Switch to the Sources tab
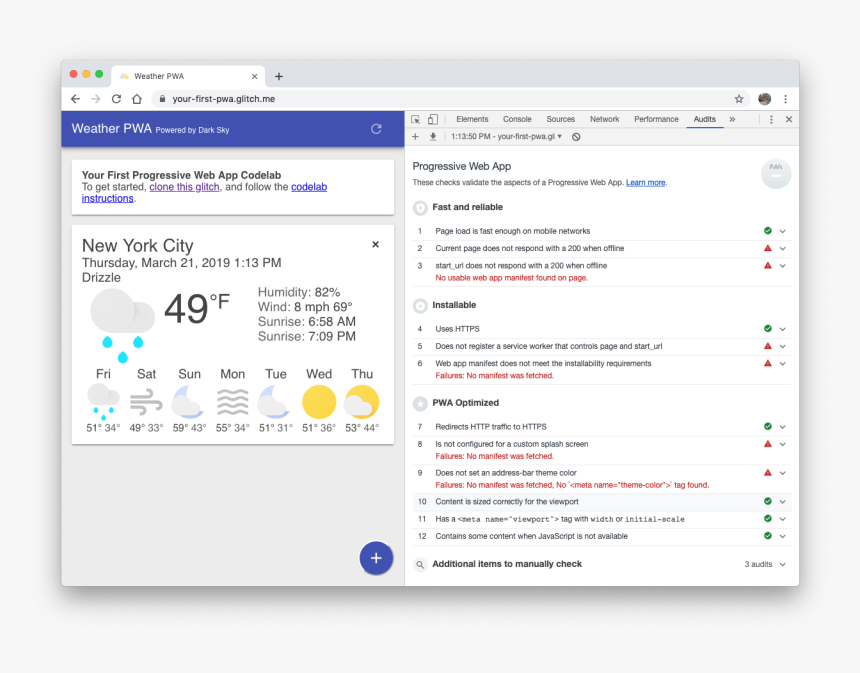This screenshot has width=860, height=673. (x=561, y=119)
